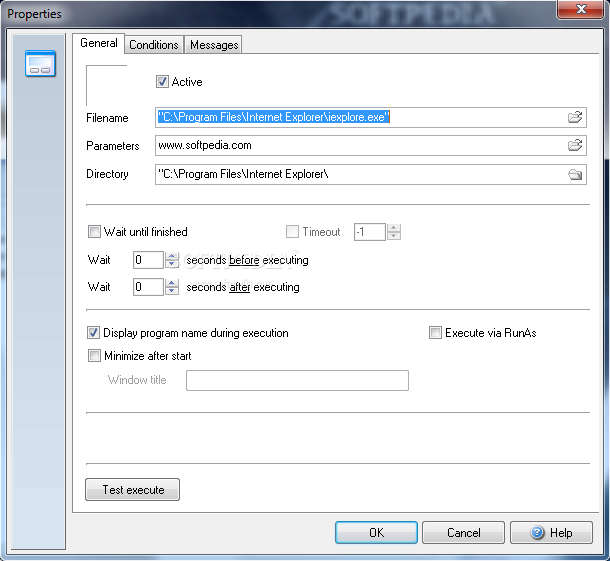The width and height of the screenshot is (610, 561).
Task: Open the Conditions tab
Action: click(154, 45)
